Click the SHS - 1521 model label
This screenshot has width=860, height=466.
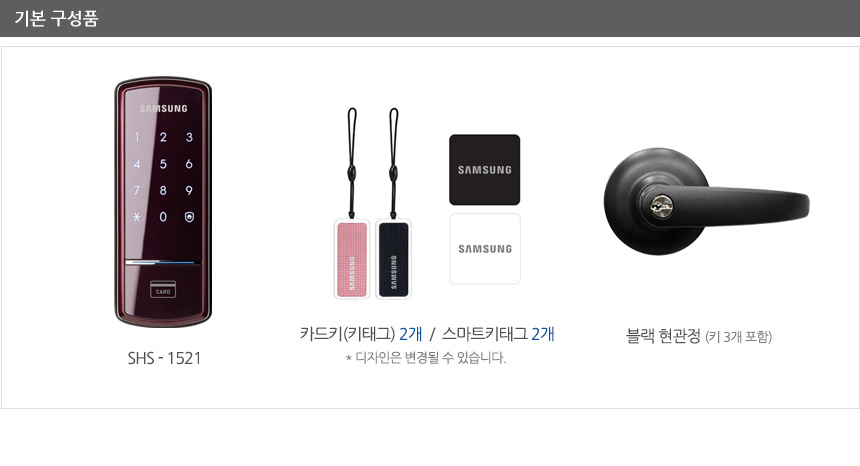pyautogui.click(x=164, y=358)
